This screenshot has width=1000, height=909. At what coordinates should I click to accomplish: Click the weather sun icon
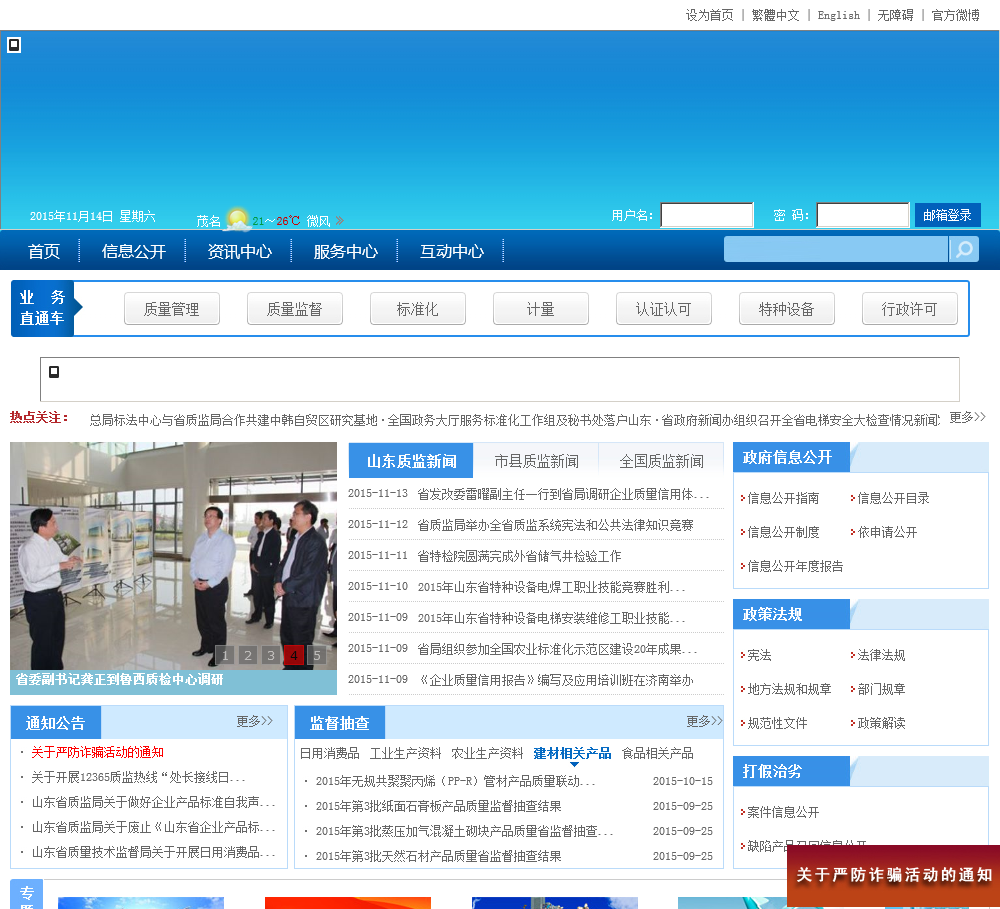tap(237, 218)
